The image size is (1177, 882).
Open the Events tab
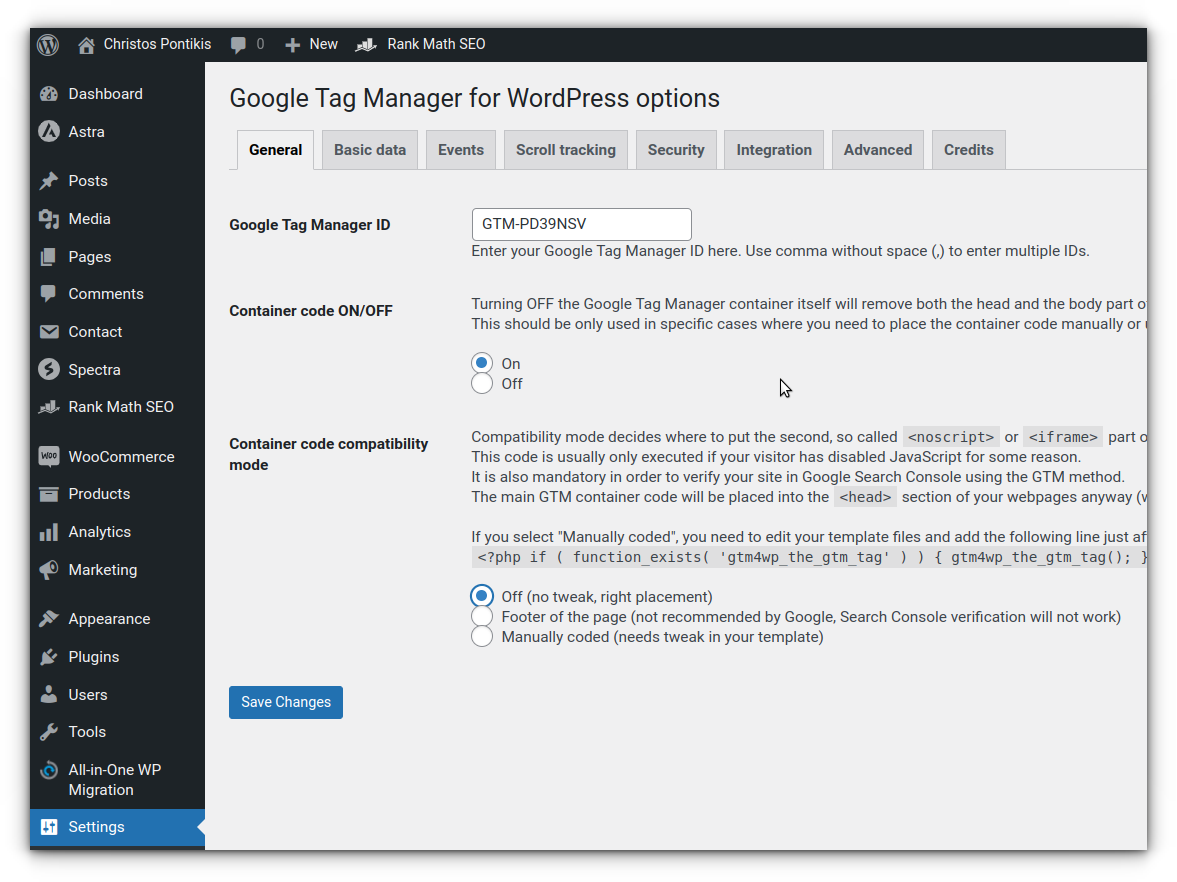[x=461, y=150]
